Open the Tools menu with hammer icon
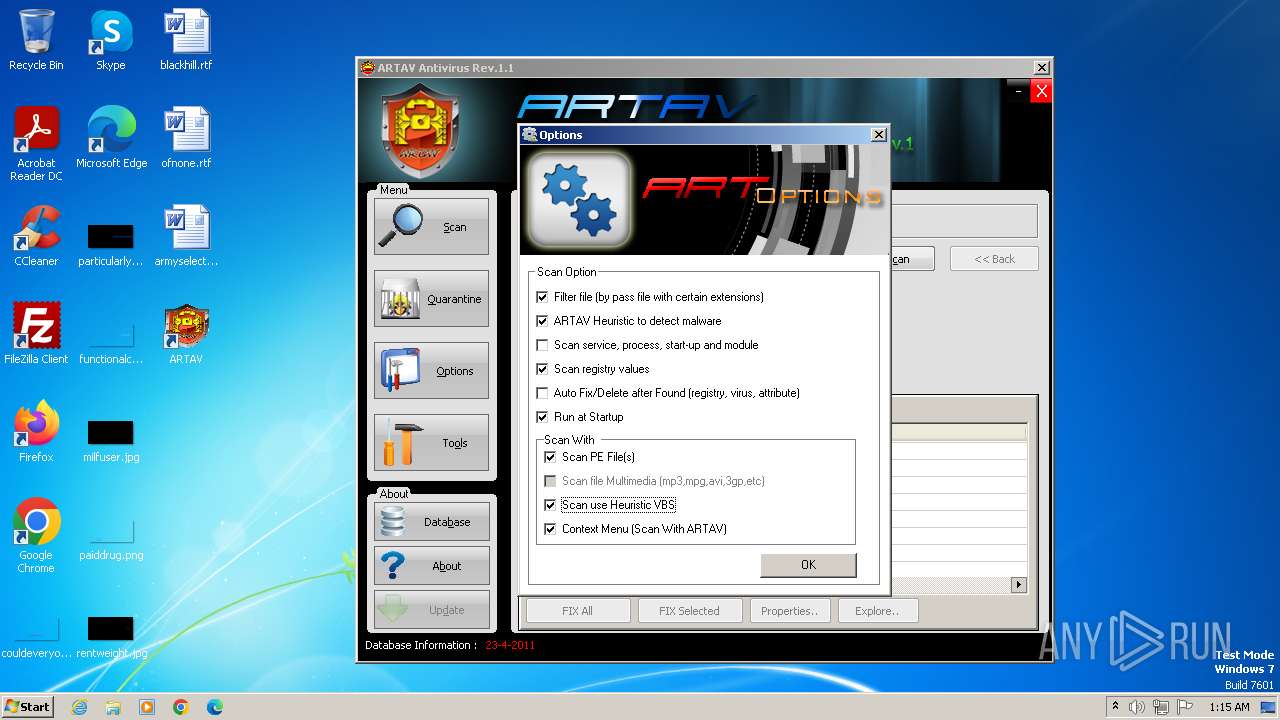Viewport: 1280px width, 720px height. (x=431, y=442)
